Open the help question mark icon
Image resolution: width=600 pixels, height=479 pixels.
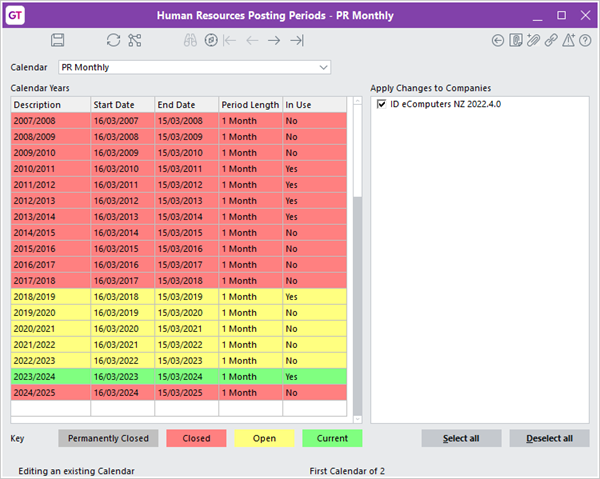[x=586, y=40]
